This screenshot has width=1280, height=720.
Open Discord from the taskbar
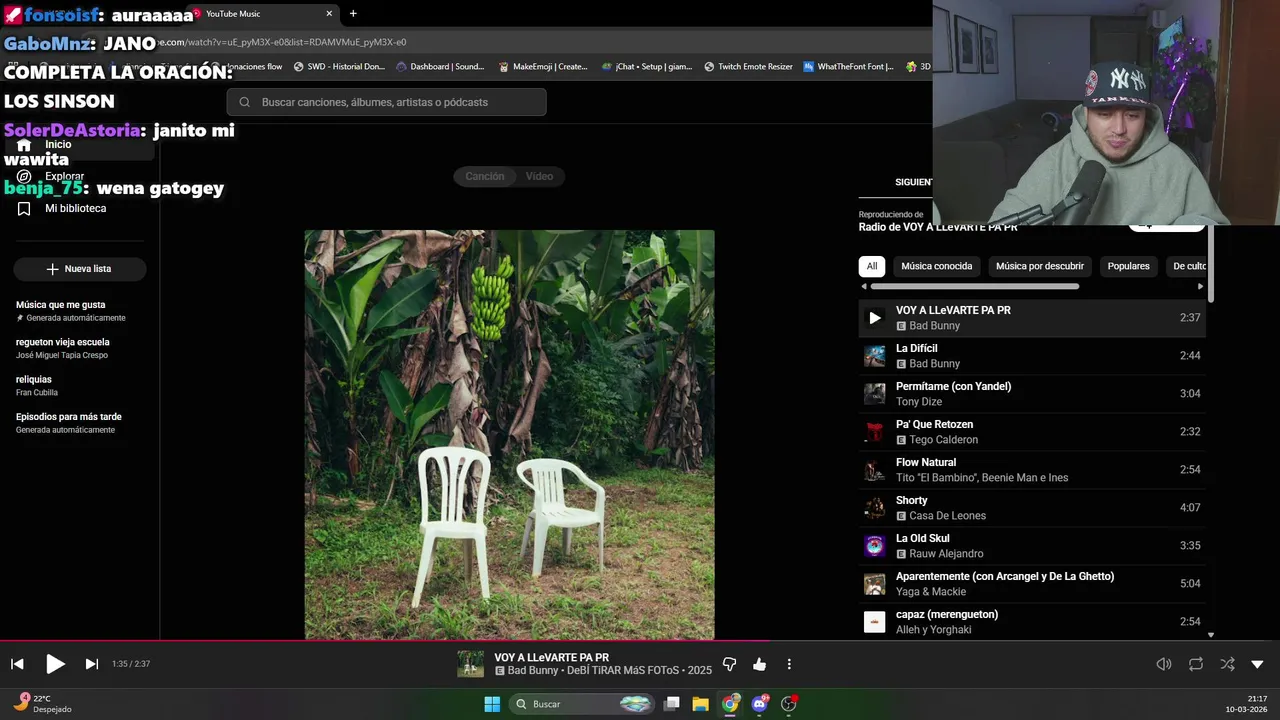point(760,704)
